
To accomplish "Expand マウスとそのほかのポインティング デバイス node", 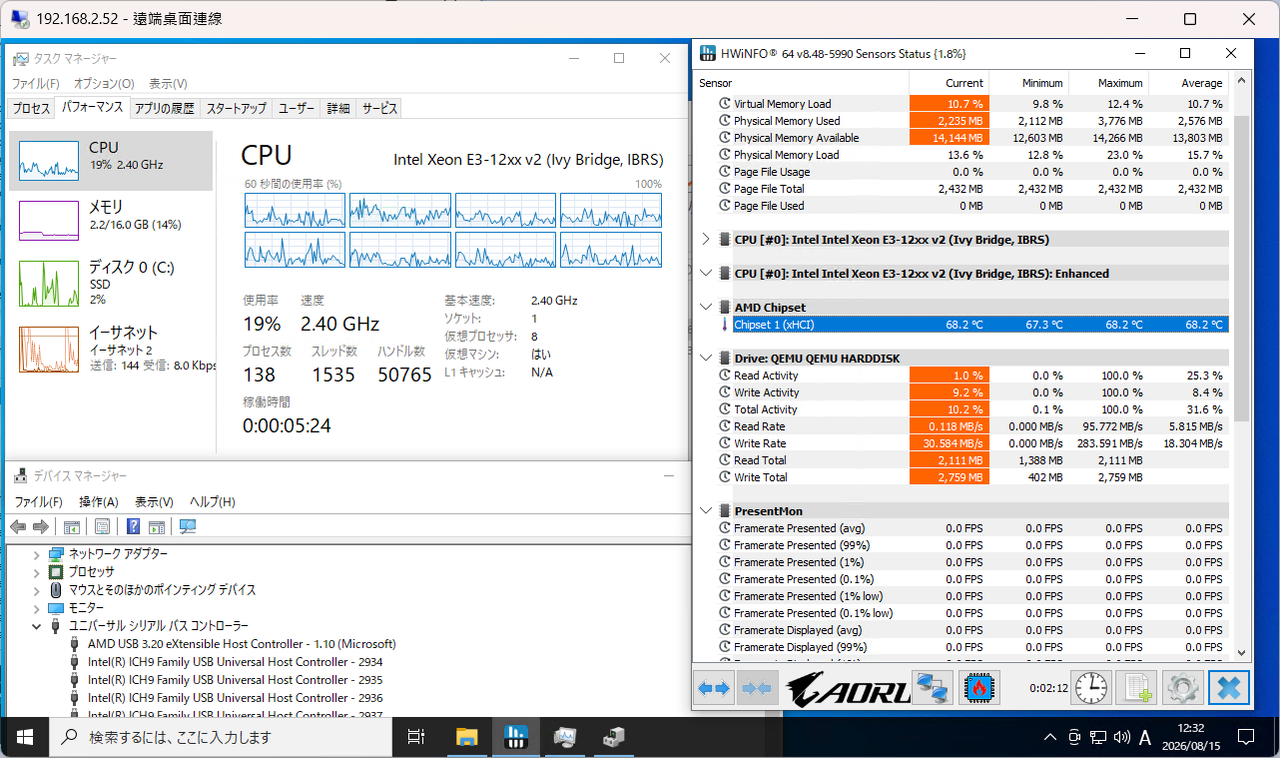I will point(37,590).
